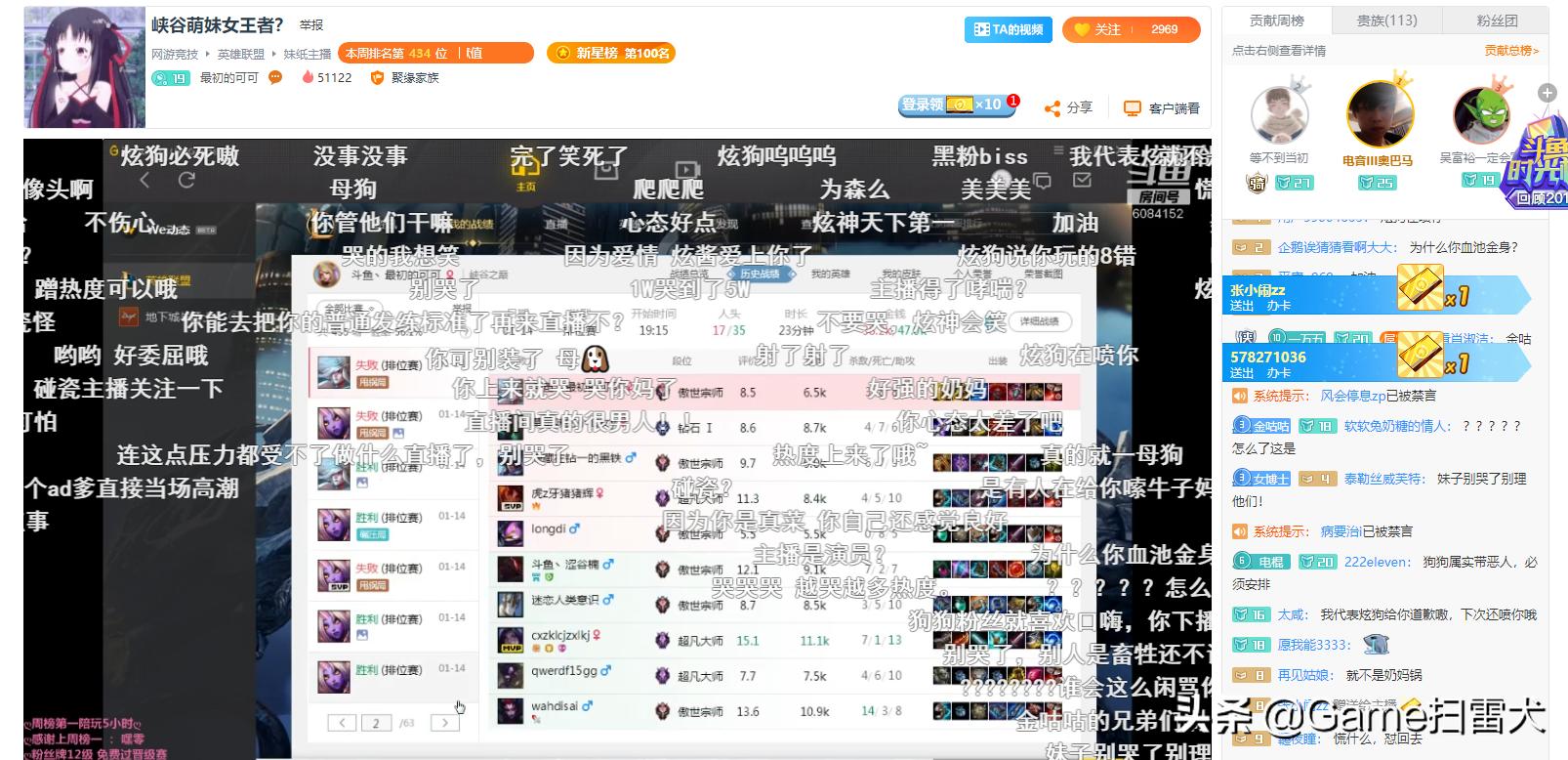This screenshot has height=760, width=1568.
Task: Go to next page of match list
Action: (x=444, y=724)
